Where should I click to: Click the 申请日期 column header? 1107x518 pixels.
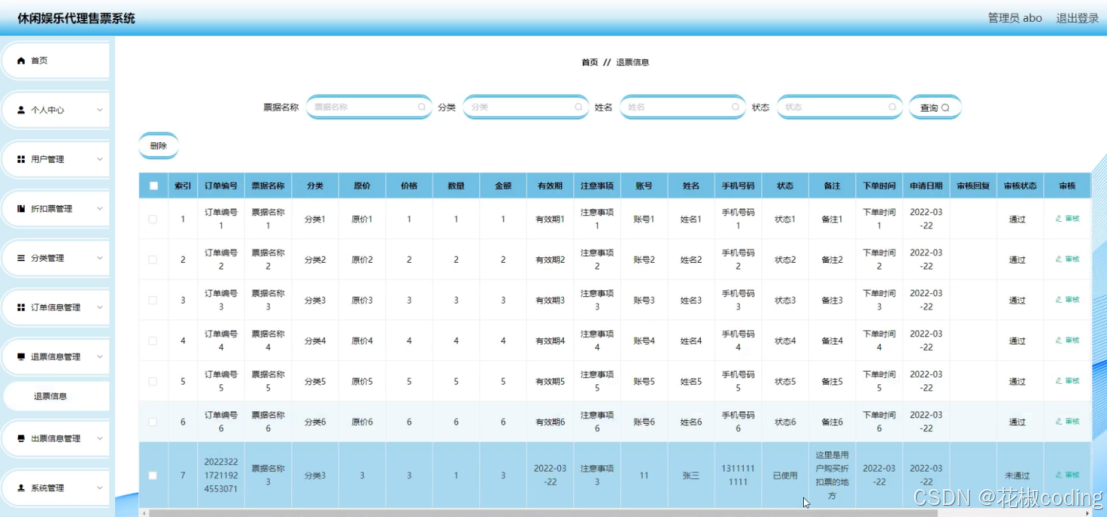point(926,186)
